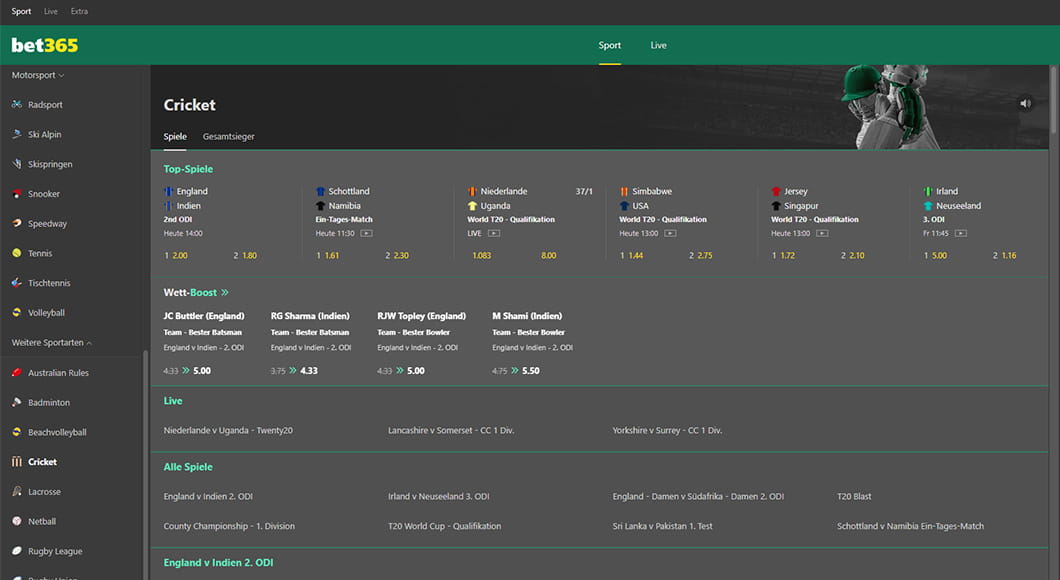Screen dimensions: 1060x580
Task: Collapse the Motorsport section chevron
Action: (x=62, y=76)
